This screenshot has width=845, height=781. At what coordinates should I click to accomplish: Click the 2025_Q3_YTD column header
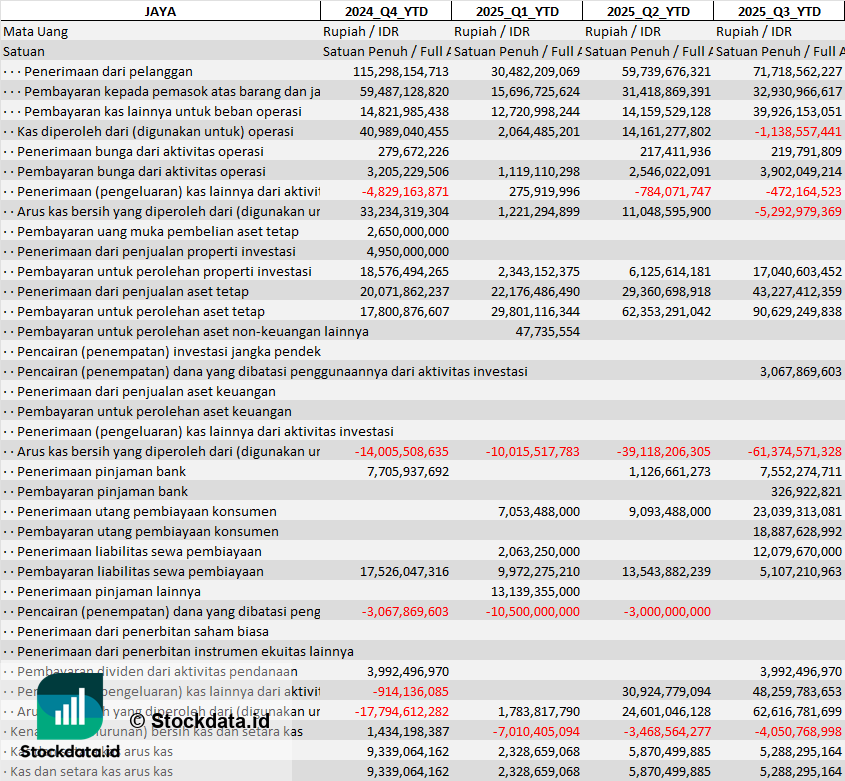(x=779, y=11)
